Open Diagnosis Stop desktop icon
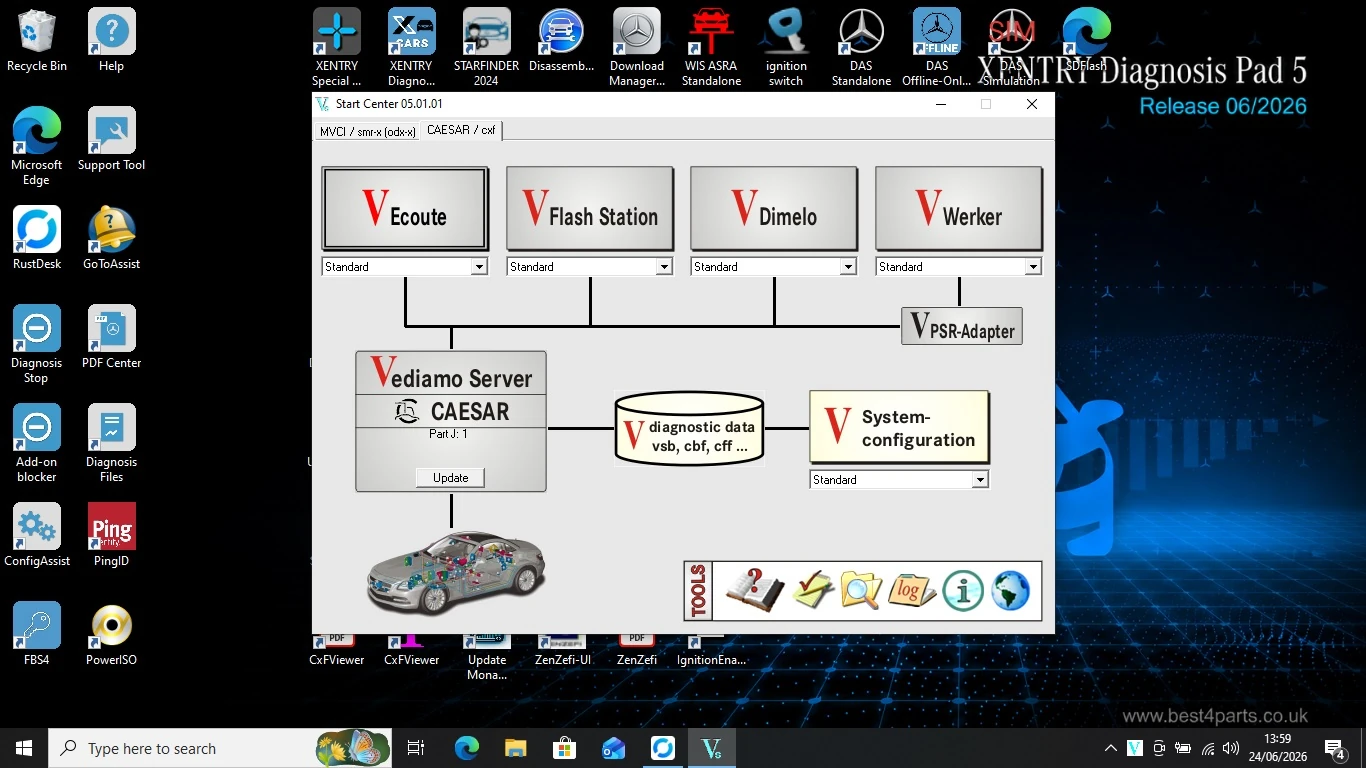Screen dimensions: 1366x768 click(37, 345)
